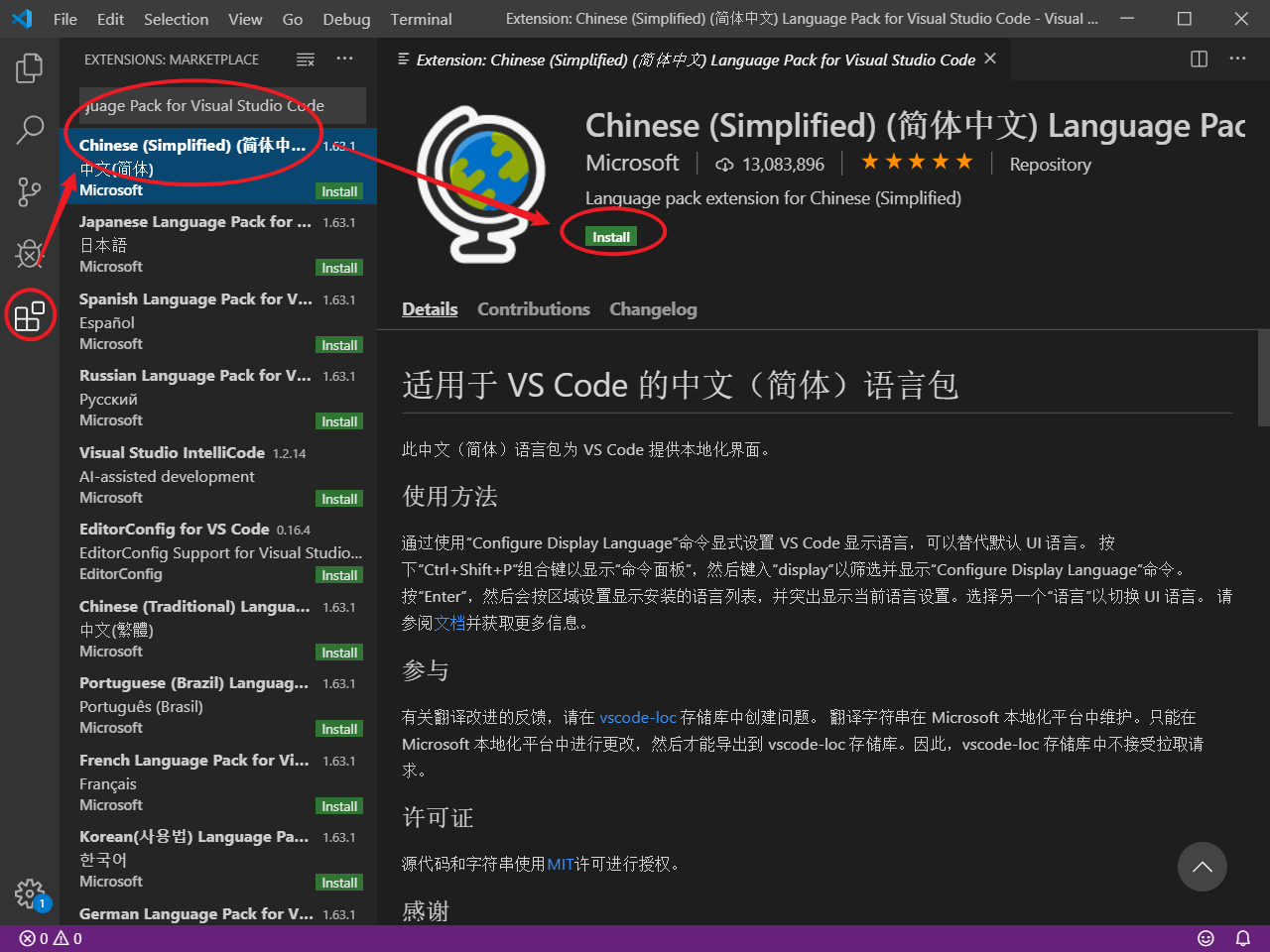Image resolution: width=1270 pixels, height=952 pixels.
Task: Click the five-star rating
Action: click(917, 163)
